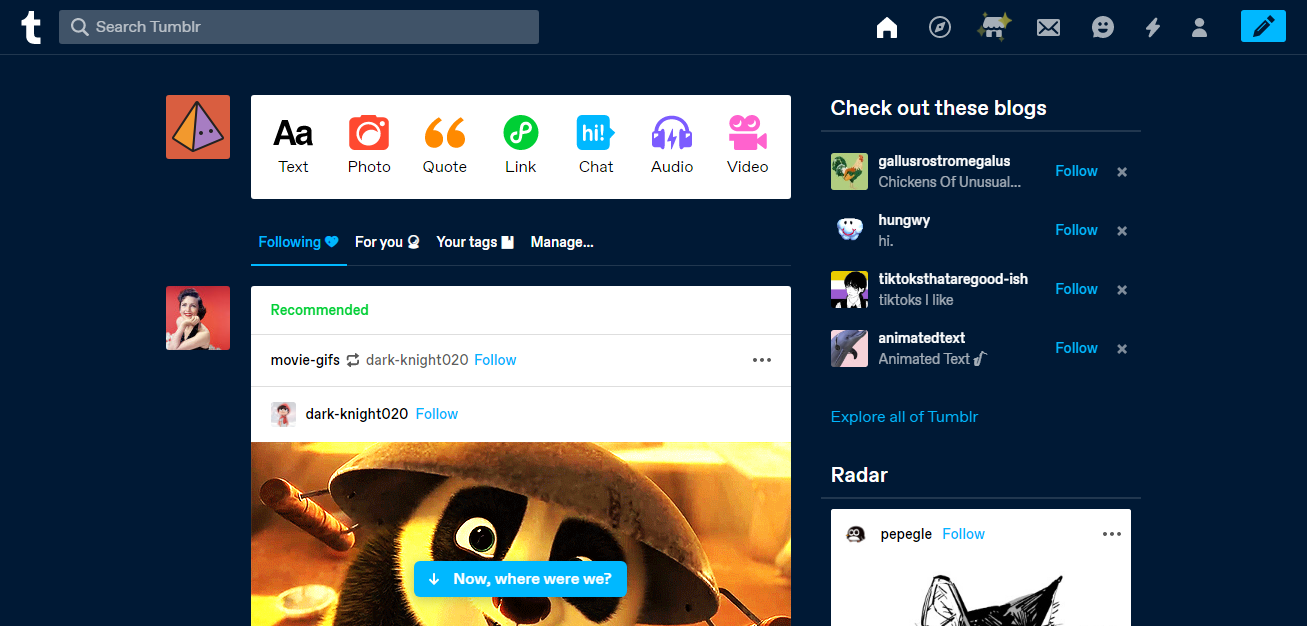
Task: Click the small dark-knight020 avatar in the post
Action: point(283,414)
